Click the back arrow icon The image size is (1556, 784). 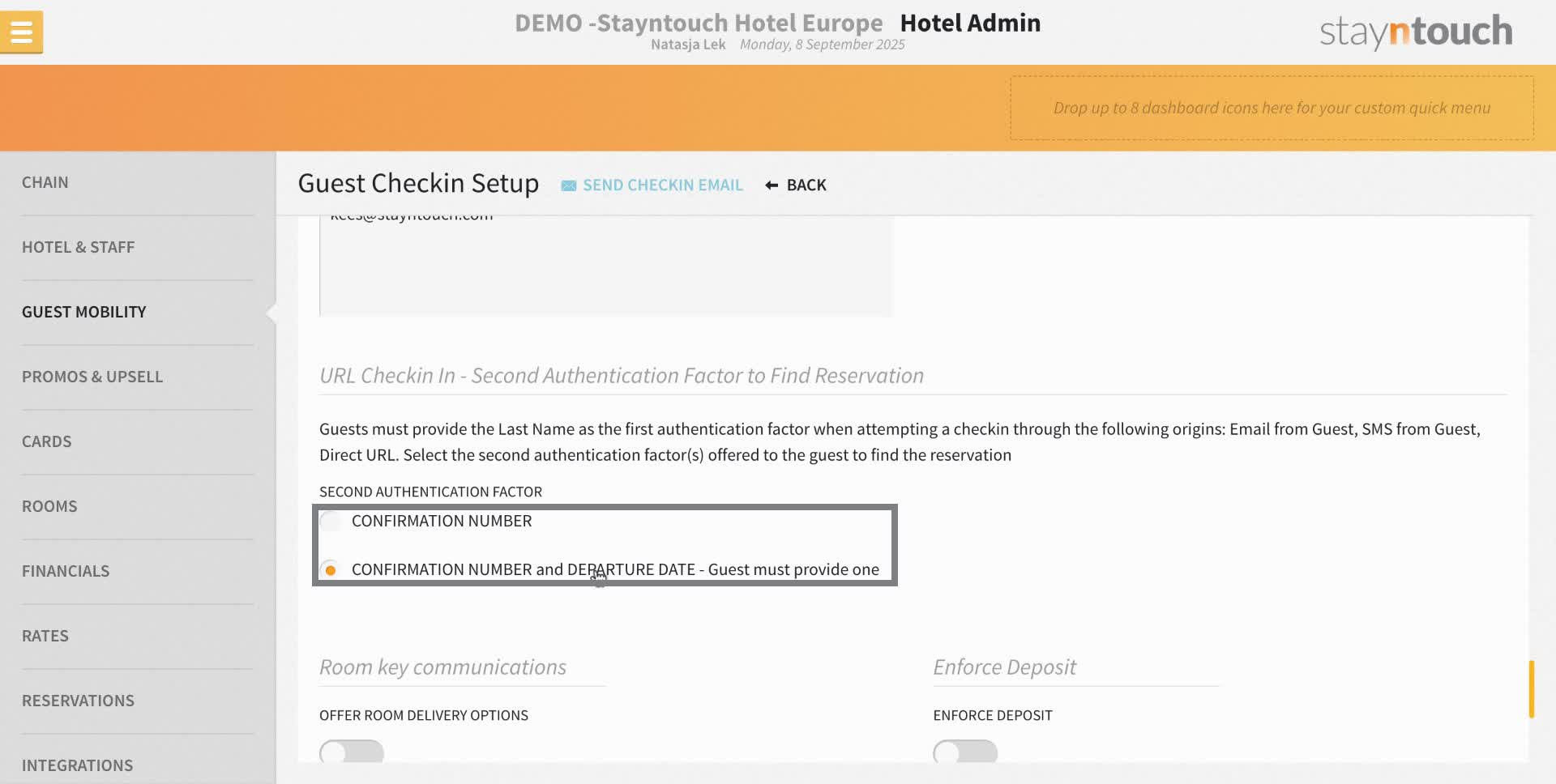pyautogui.click(x=770, y=185)
